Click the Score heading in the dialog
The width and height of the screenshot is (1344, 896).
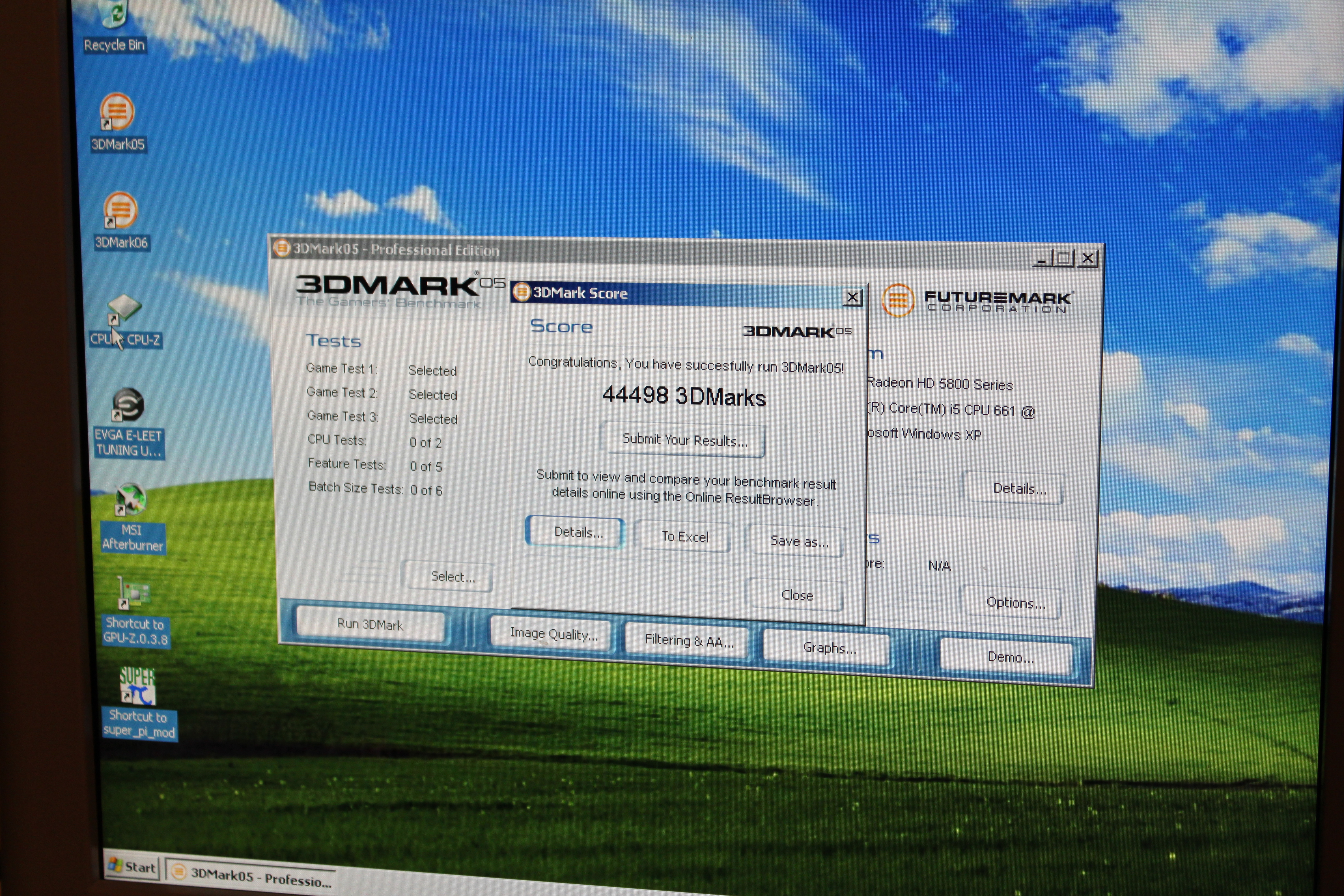point(561,326)
